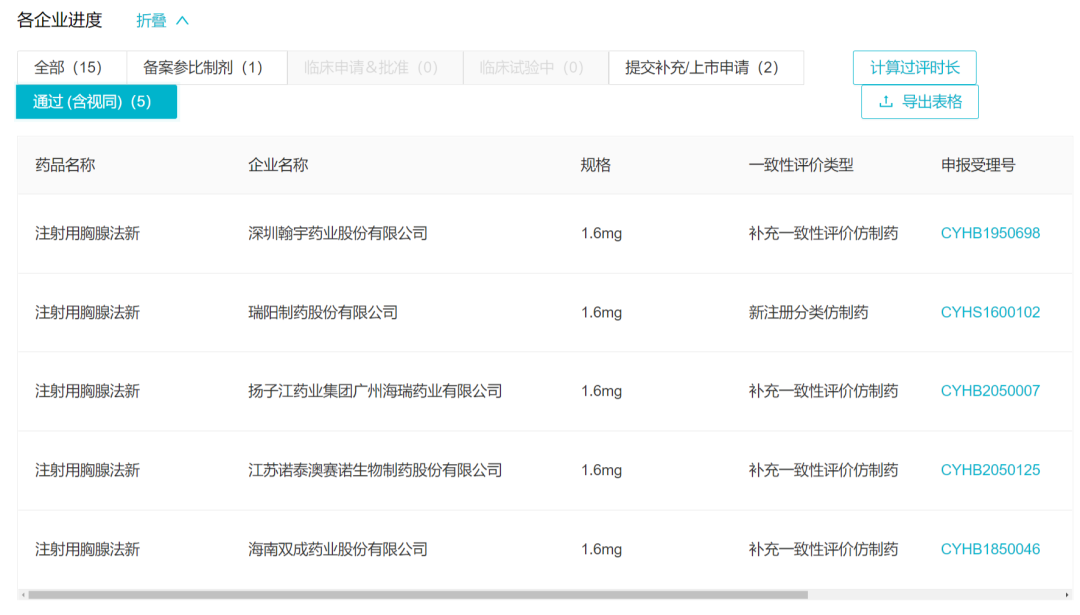Click the 计算过评时长 button
The width and height of the screenshot is (1080, 615).
pos(915,67)
